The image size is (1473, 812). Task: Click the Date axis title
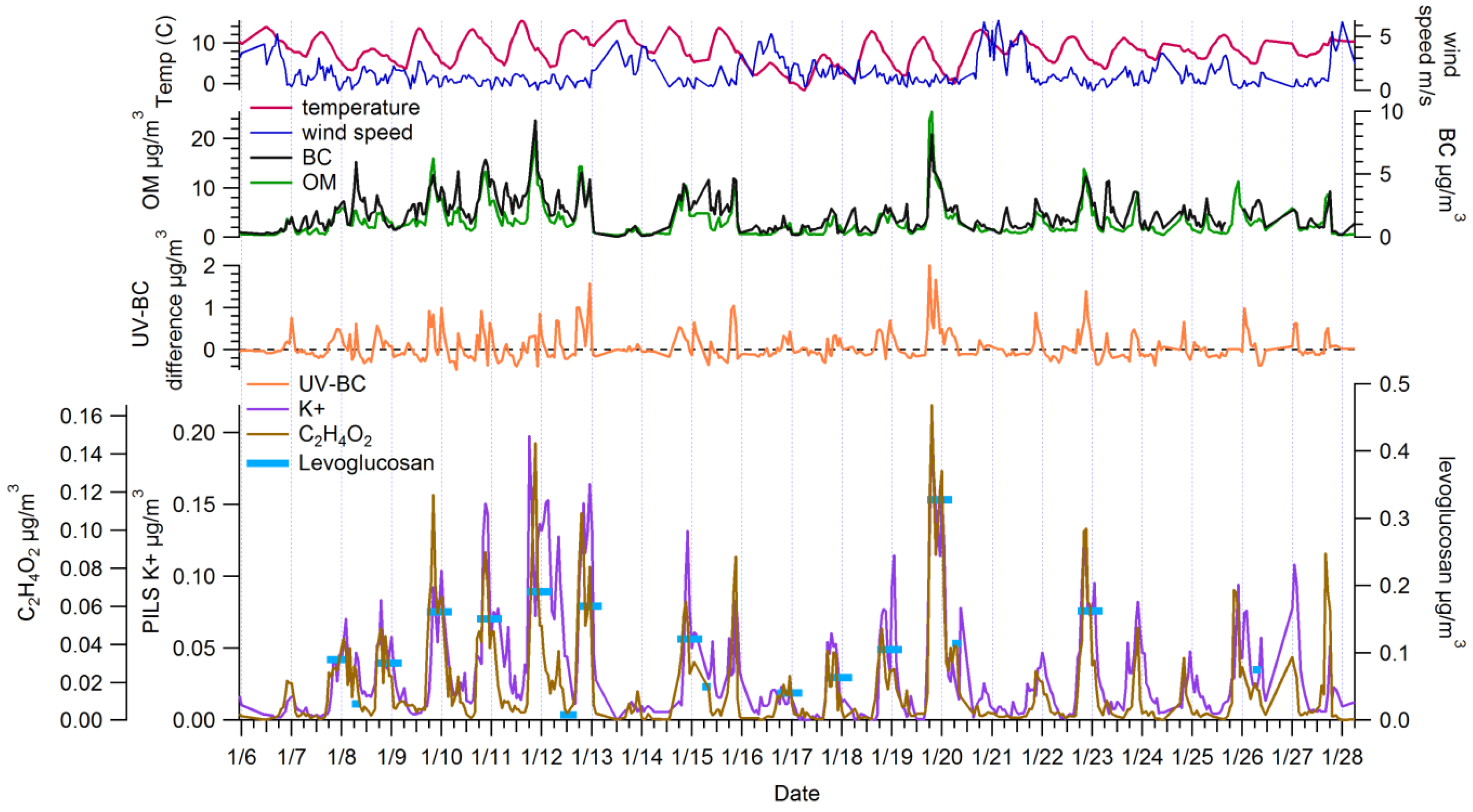click(797, 794)
